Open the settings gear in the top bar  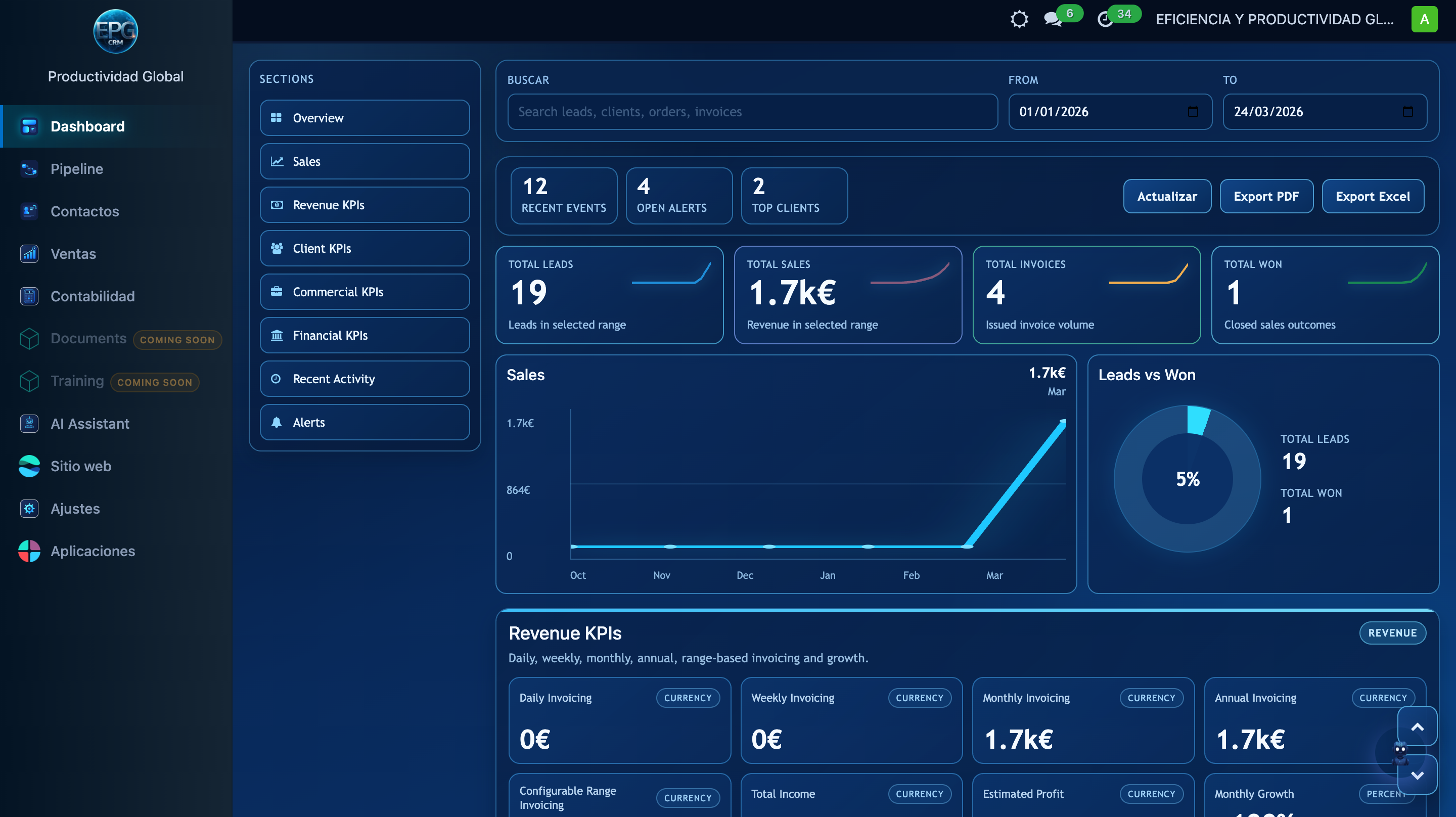click(1020, 19)
